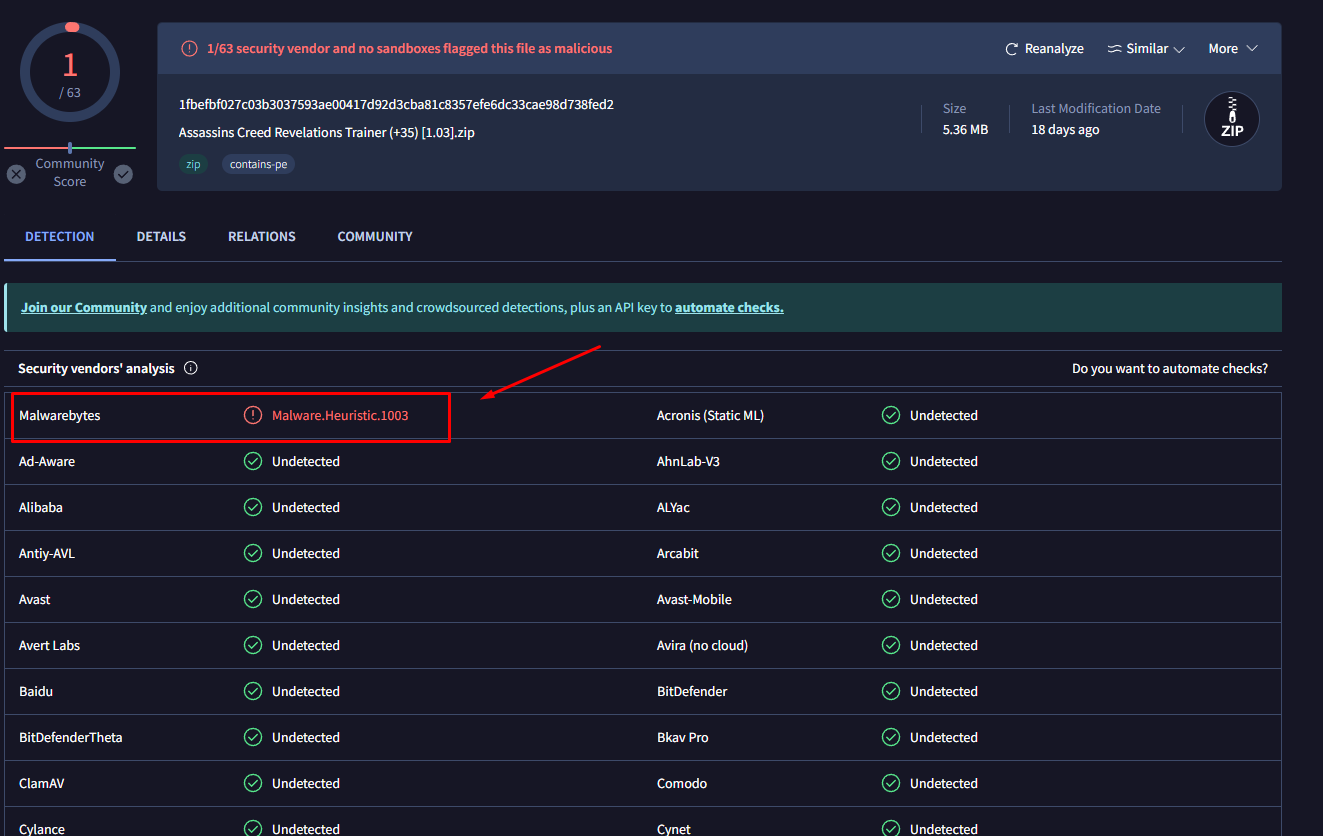This screenshot has height=836, width=1323.
Task: Click the Community Score slider marker
Action: pos(70,148)
